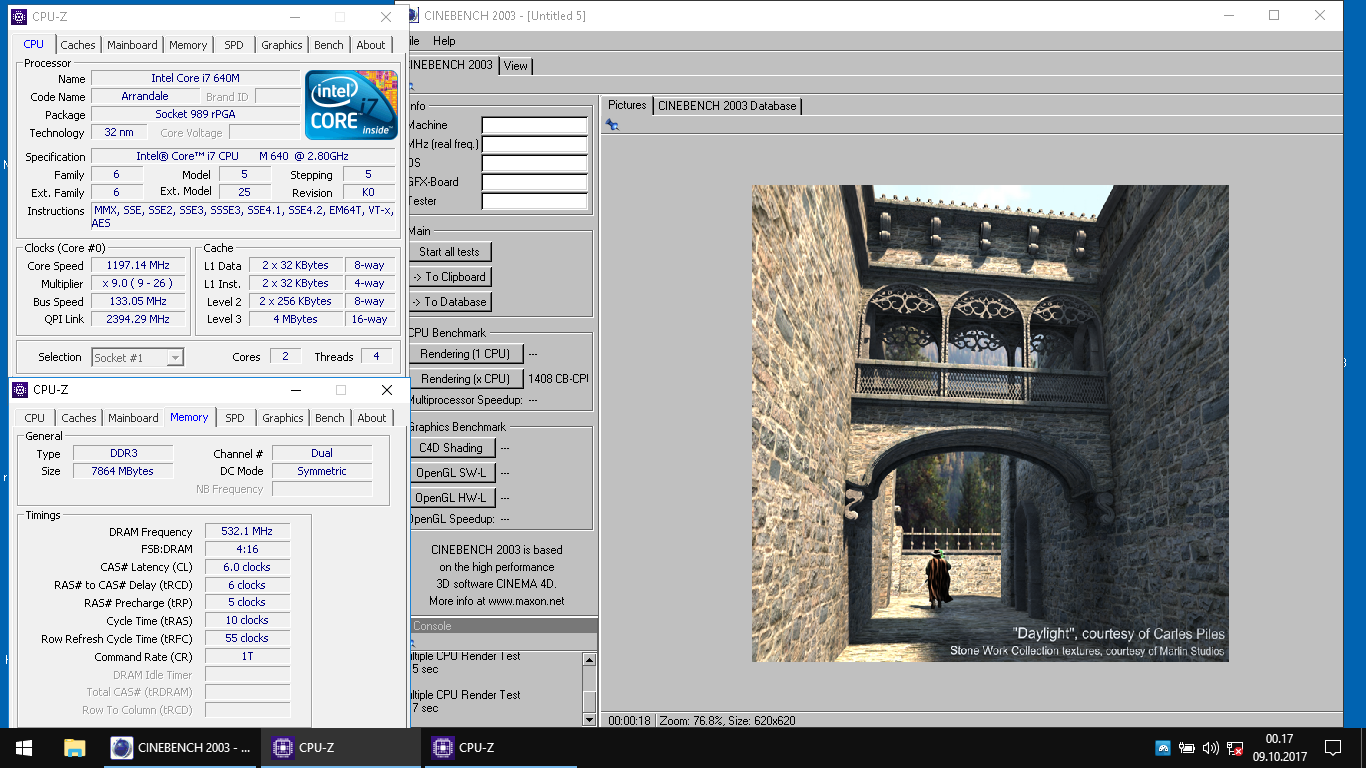Click the QPI Link value 2394.29 MHz
The image size is (1366, 768).
point(139,319)
